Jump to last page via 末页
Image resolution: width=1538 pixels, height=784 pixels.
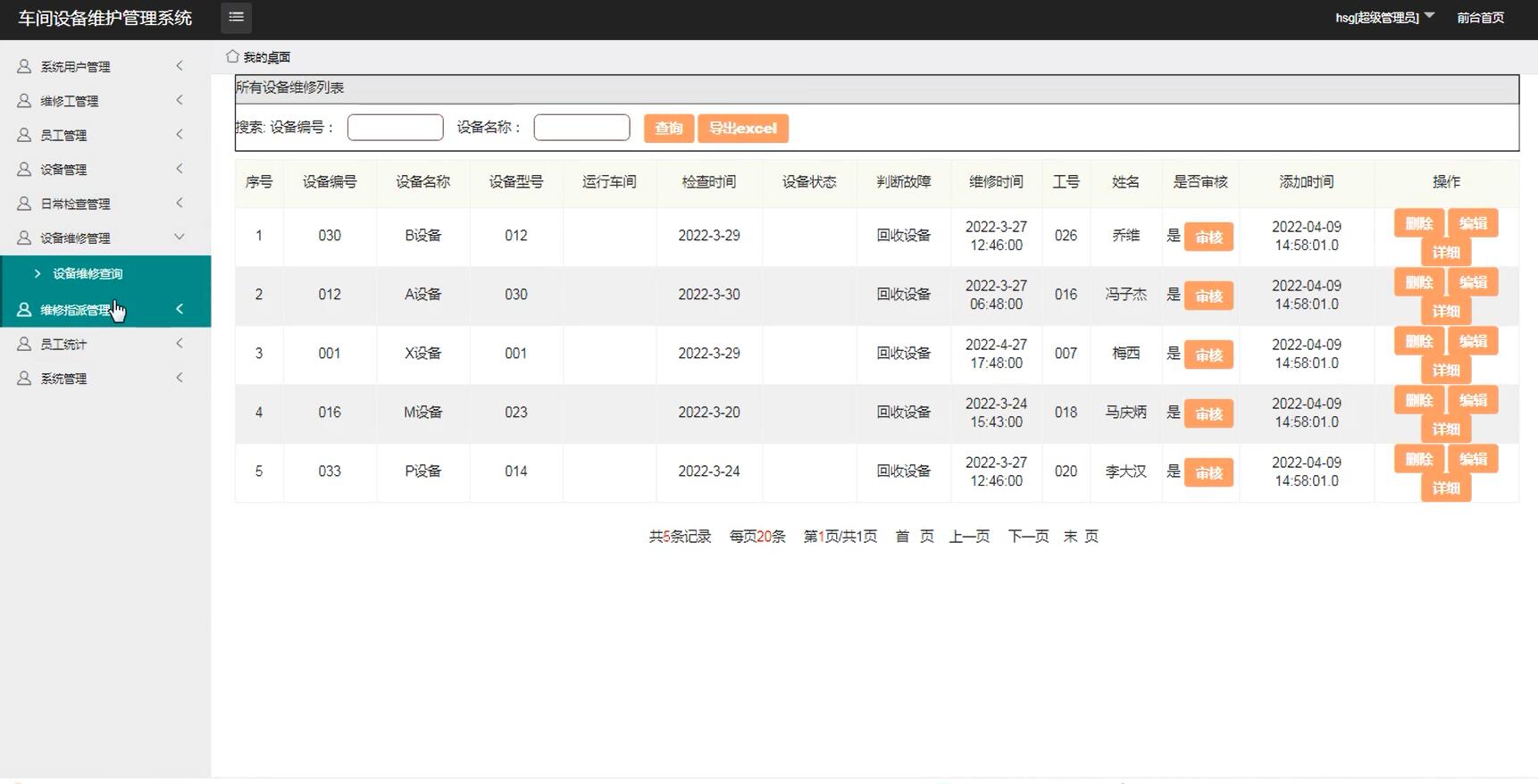coord(1081,537)
